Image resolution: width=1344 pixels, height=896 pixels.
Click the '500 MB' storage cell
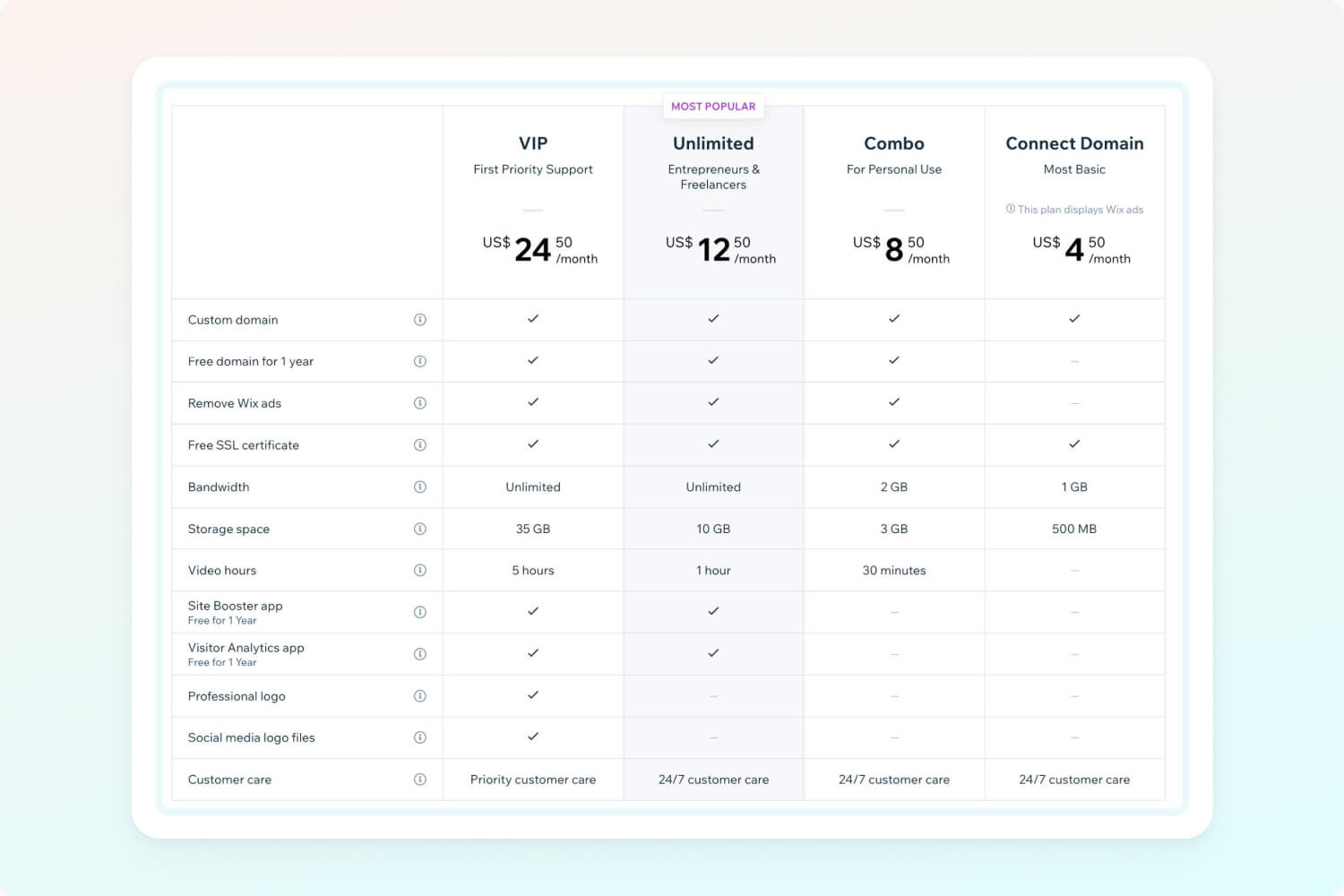[x=1074, y=530]
